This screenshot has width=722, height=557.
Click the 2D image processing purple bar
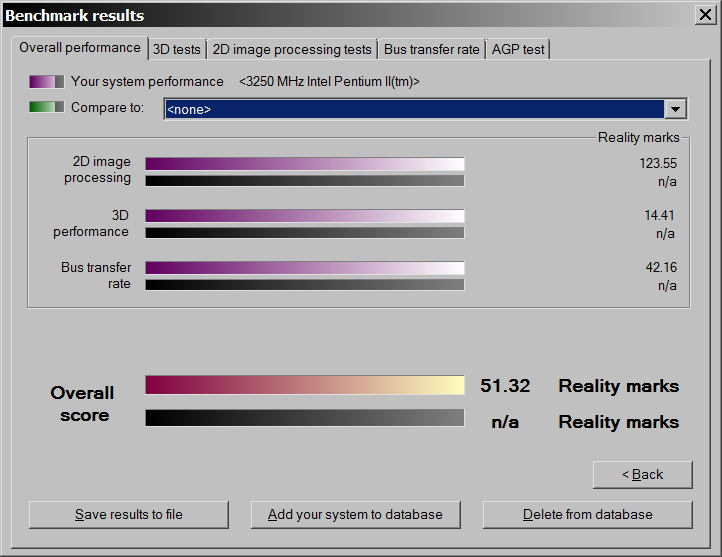[305, 164]
